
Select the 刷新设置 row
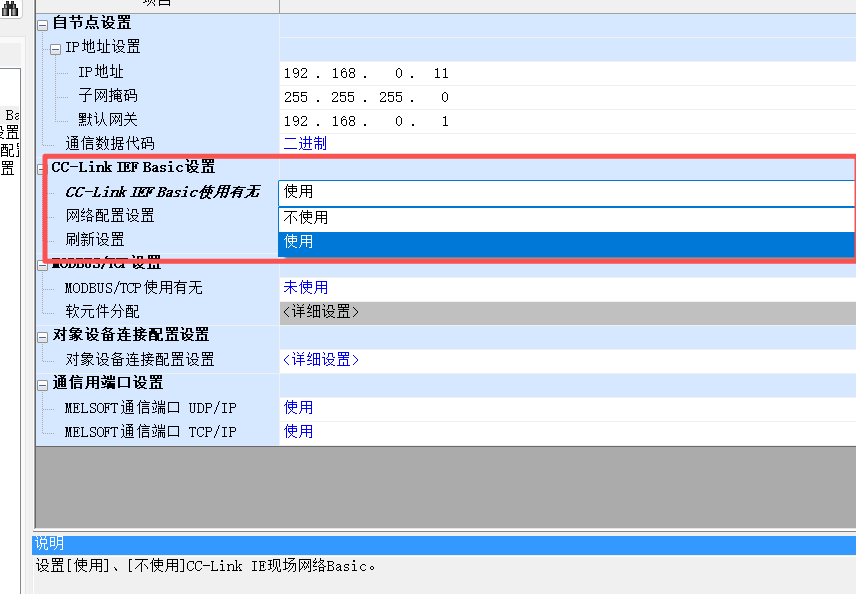click(95, 240)
